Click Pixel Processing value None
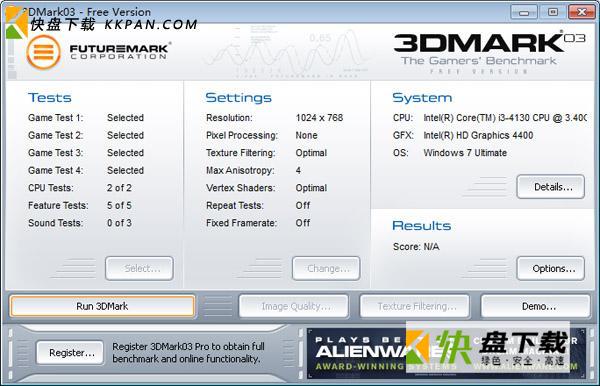Image resolution: width=600 pixels, height=386 pixels. pyautogui.click(x=306, y=135)
